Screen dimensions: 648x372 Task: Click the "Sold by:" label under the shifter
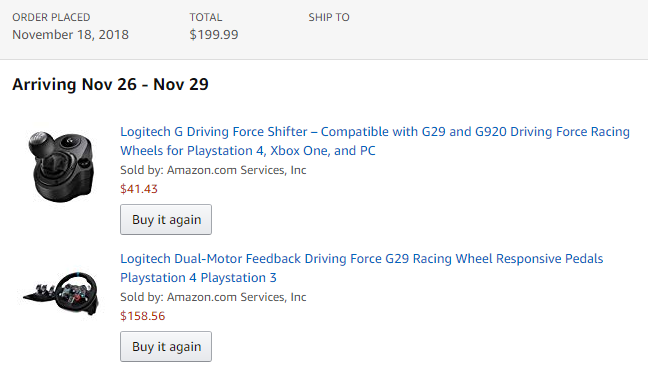[142, 170]
